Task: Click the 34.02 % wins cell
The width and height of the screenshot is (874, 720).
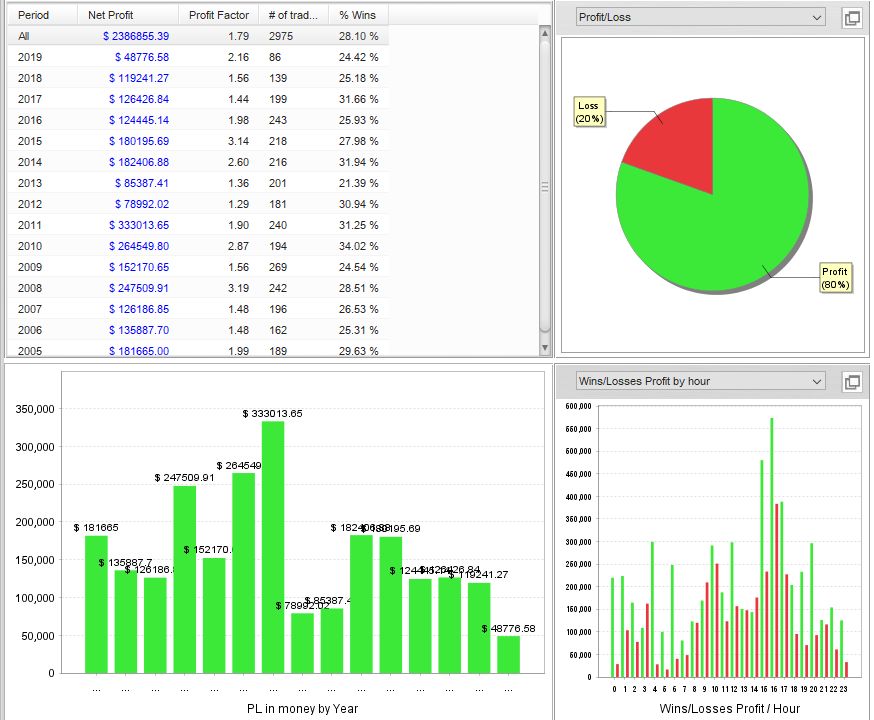Action: click(358, 246)
